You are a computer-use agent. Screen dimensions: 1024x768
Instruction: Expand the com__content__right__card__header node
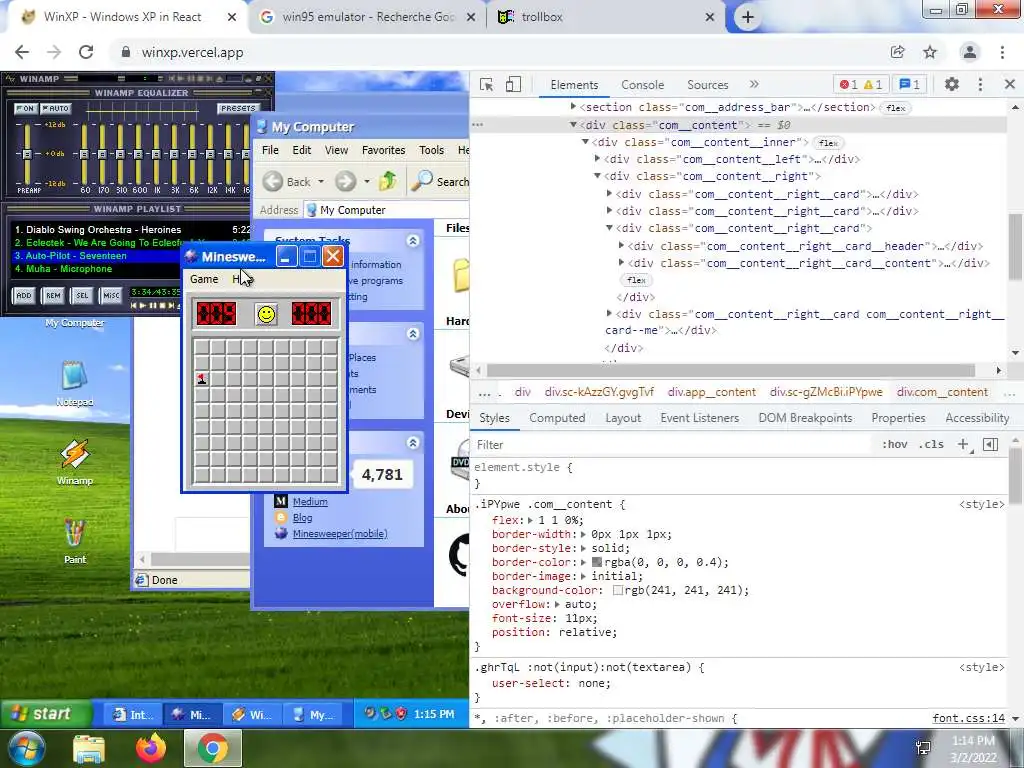point(621,246)
